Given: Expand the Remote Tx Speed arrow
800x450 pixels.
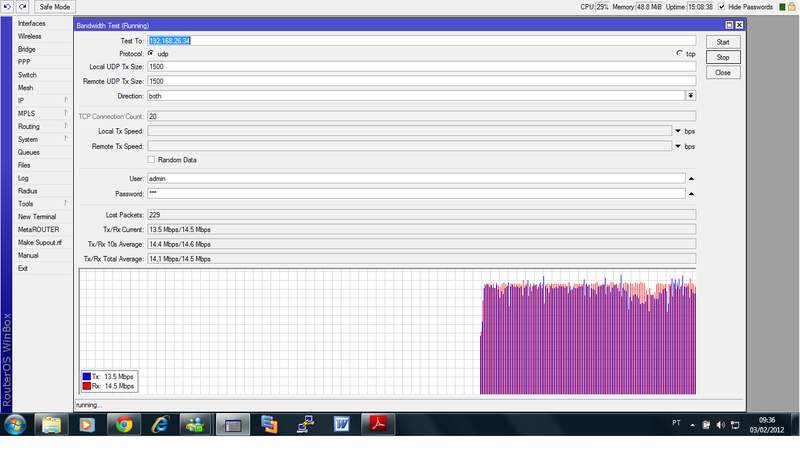Looking at the screenshot, I should point(677,146).
